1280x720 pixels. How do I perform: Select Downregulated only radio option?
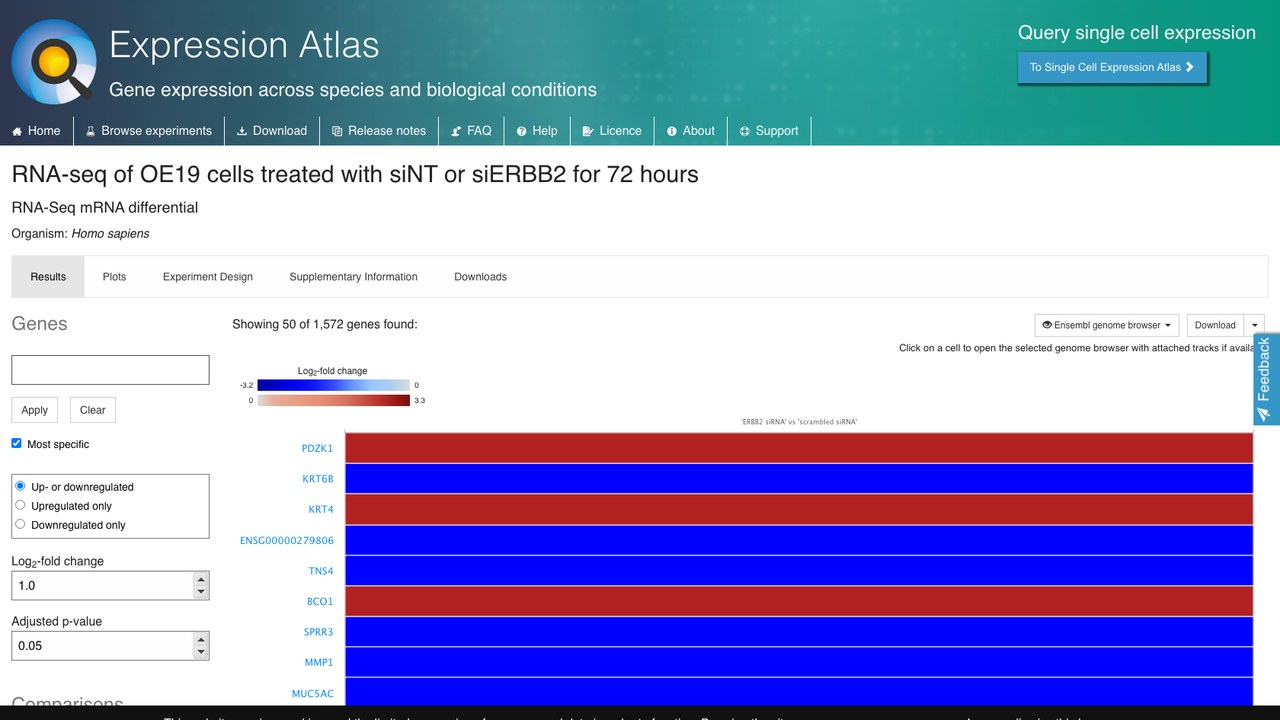(x=20, y=524)
